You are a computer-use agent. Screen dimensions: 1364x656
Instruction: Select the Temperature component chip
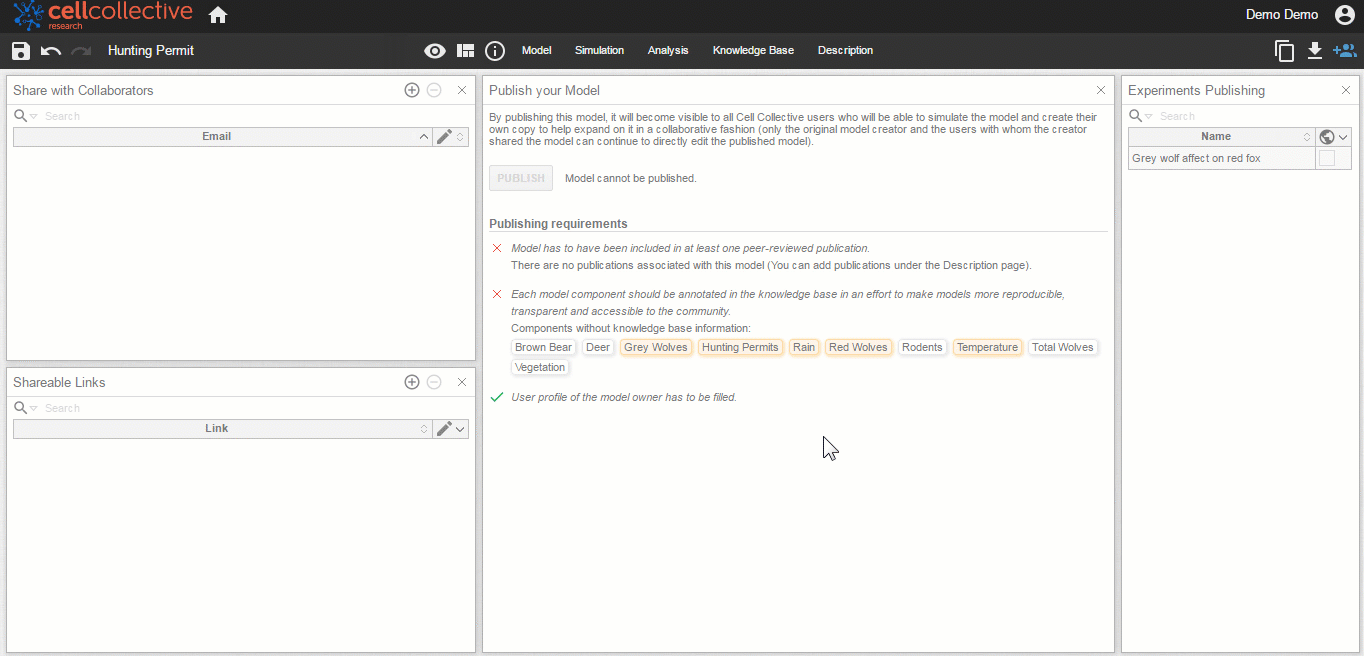click(x=987, y=348)
